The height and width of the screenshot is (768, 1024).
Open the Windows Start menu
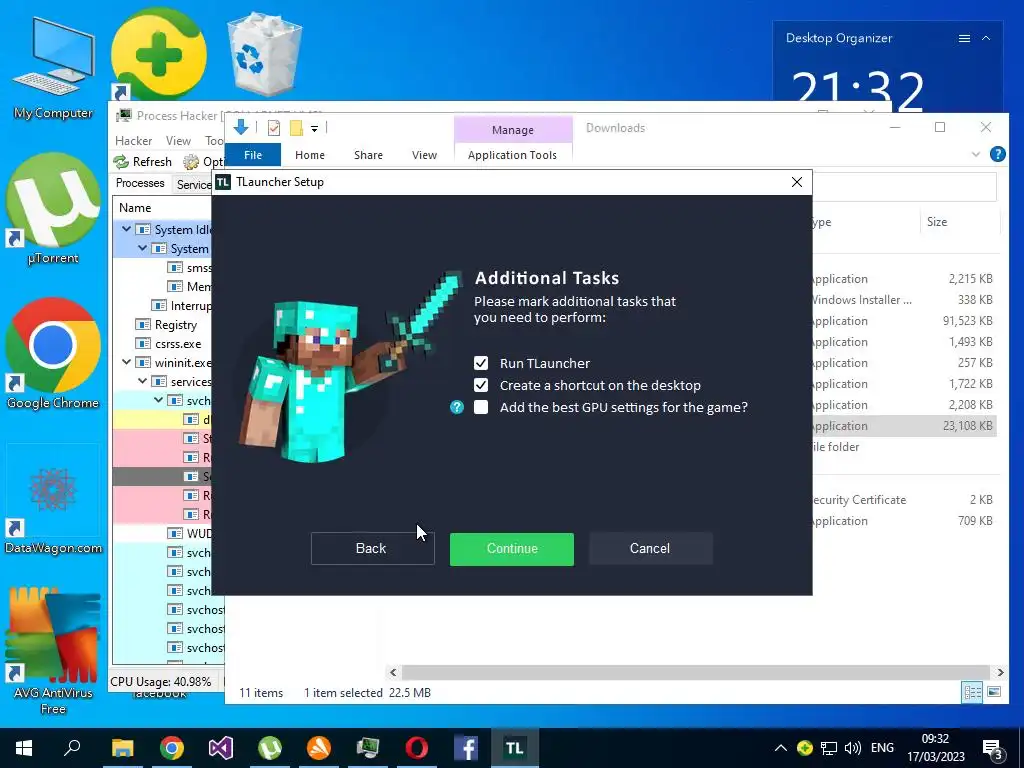24,748
